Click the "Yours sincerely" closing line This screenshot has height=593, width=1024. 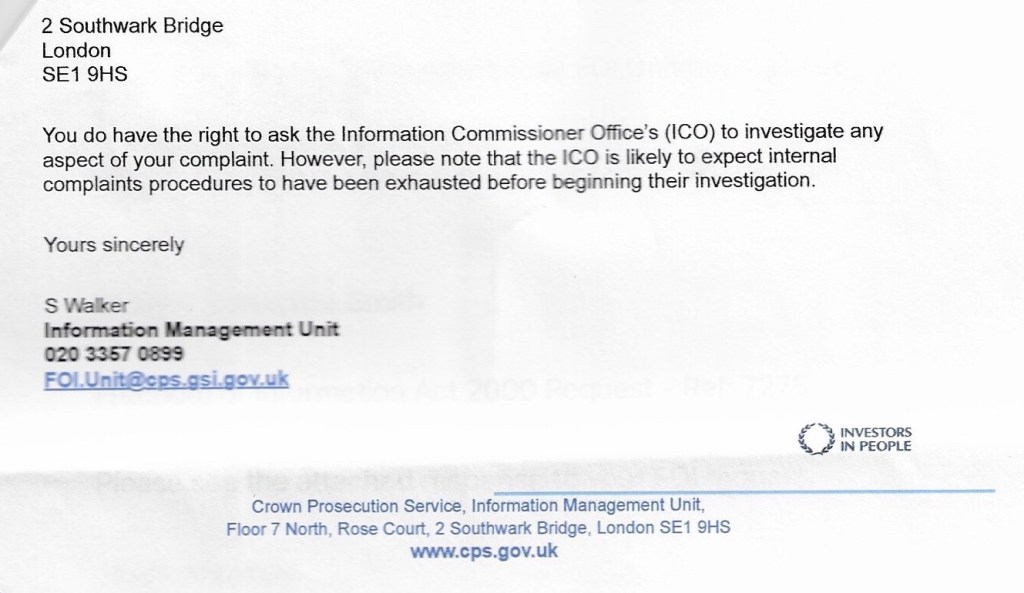tap(113, 244)
